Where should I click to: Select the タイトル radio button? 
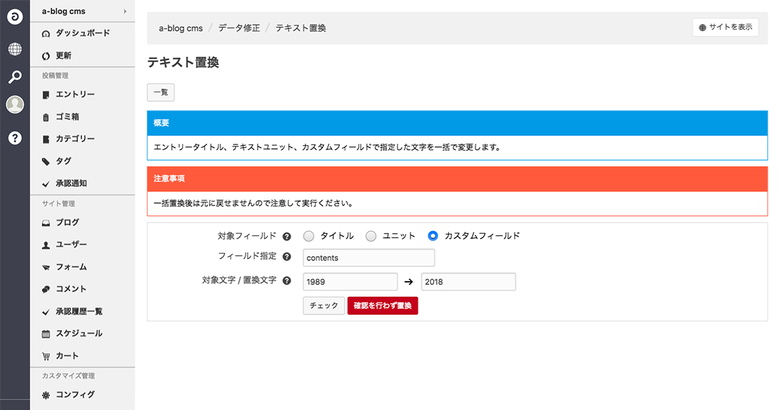pyautogui.click(x=308, y=236)
